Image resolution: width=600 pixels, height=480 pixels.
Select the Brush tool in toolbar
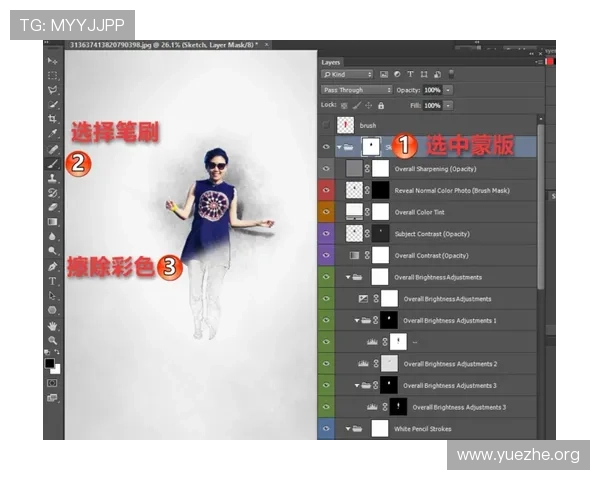coord(52,162)
